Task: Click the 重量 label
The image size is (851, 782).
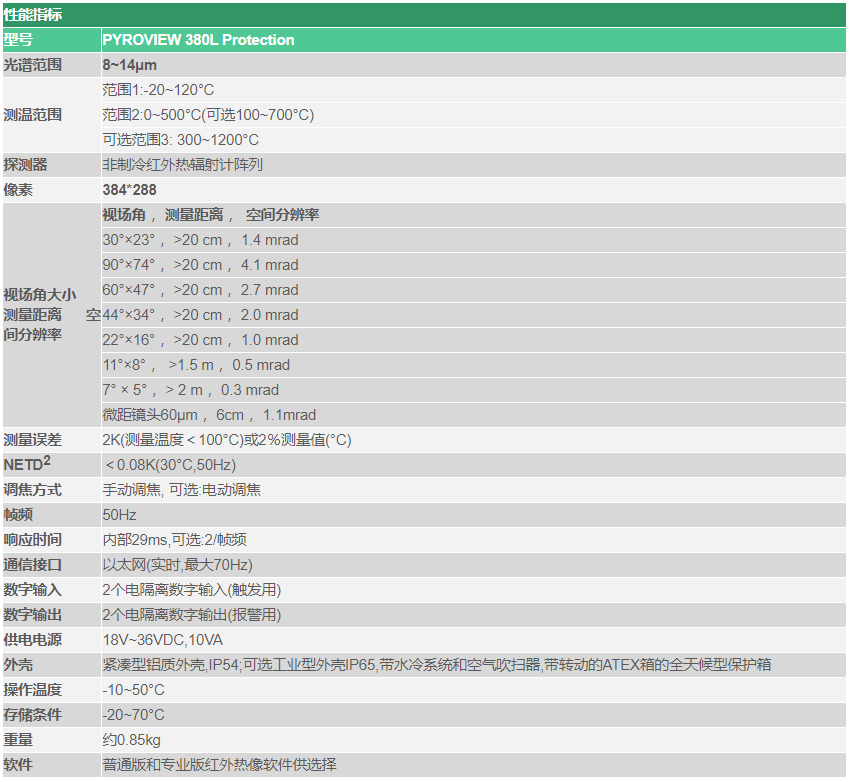Action: click(x=18, y=739)
